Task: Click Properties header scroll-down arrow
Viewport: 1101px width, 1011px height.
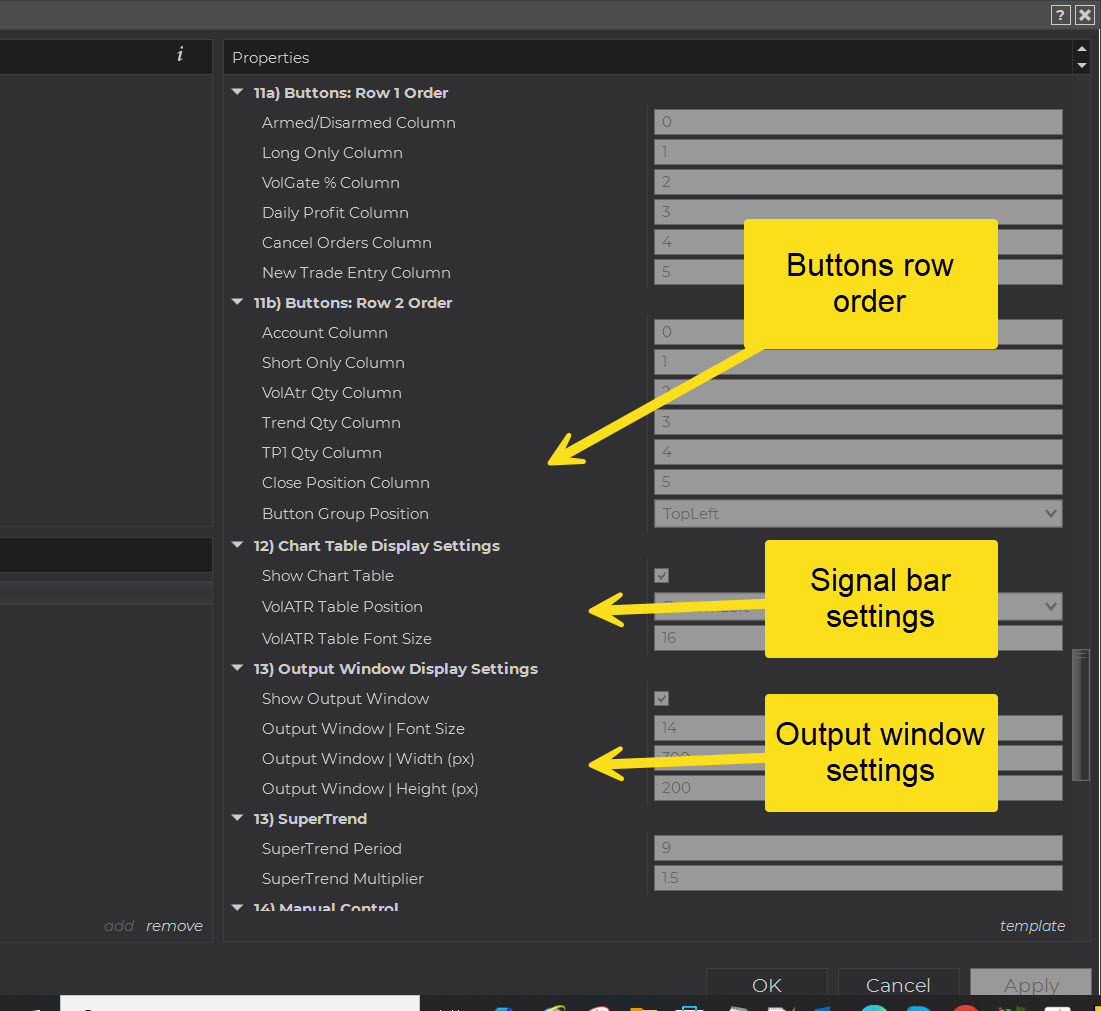Action: 1081,65
